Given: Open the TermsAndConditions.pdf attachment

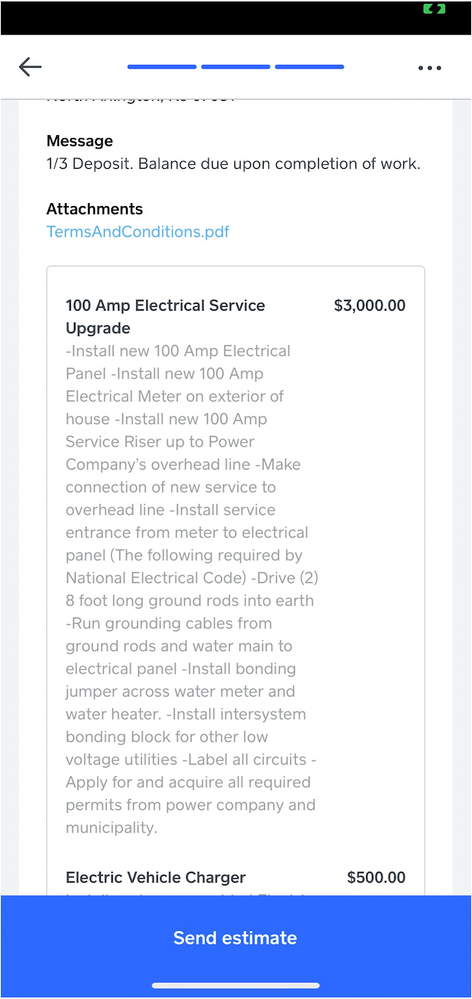Looking at the screenshot, I should (138, 231).
